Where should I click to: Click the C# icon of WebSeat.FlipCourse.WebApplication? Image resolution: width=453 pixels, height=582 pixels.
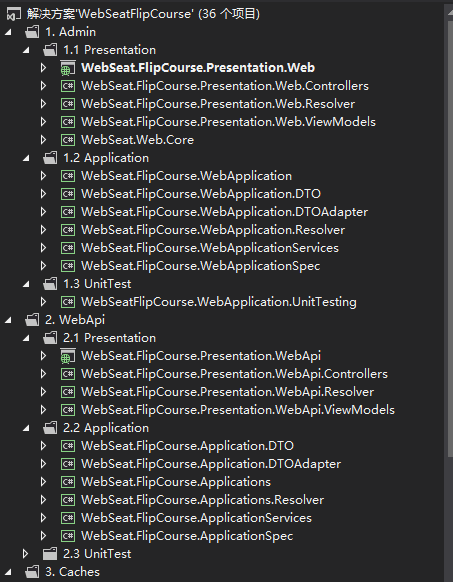point(68,176)
